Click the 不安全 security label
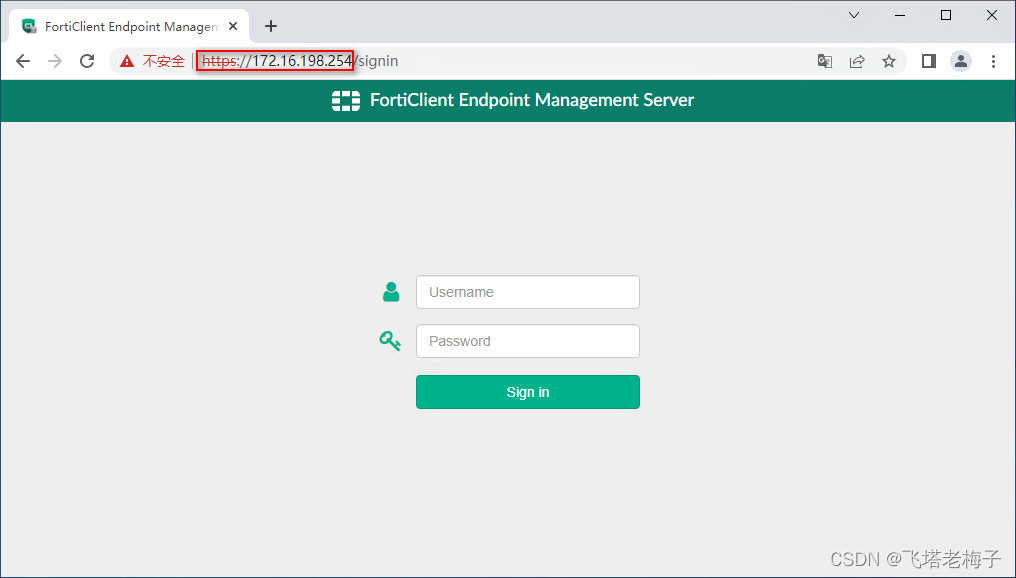Viewport: 1016px width, 578px height. [x=164, y=61]
